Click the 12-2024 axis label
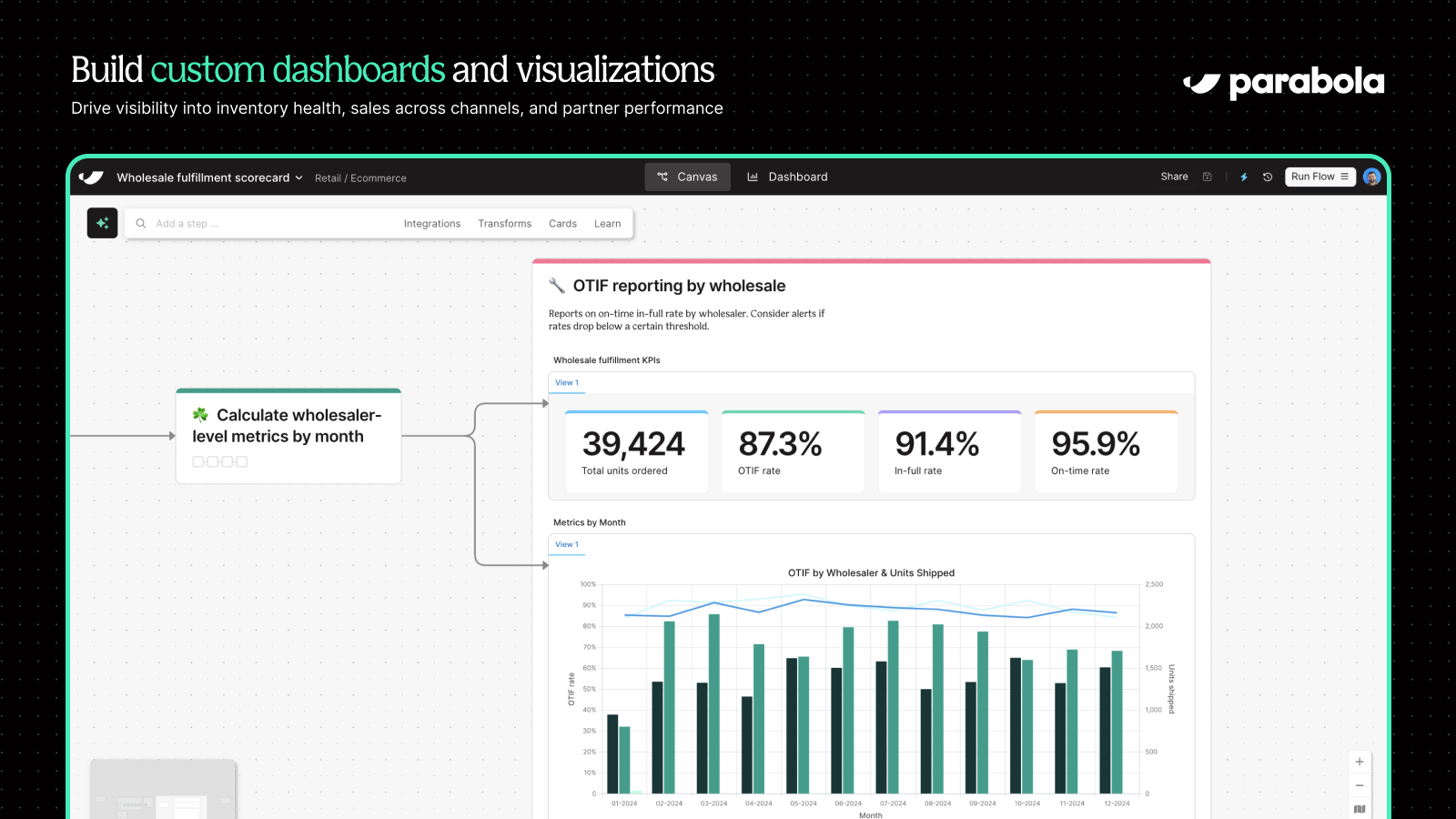The image size is (1456, 819). tap(1117, 804)
